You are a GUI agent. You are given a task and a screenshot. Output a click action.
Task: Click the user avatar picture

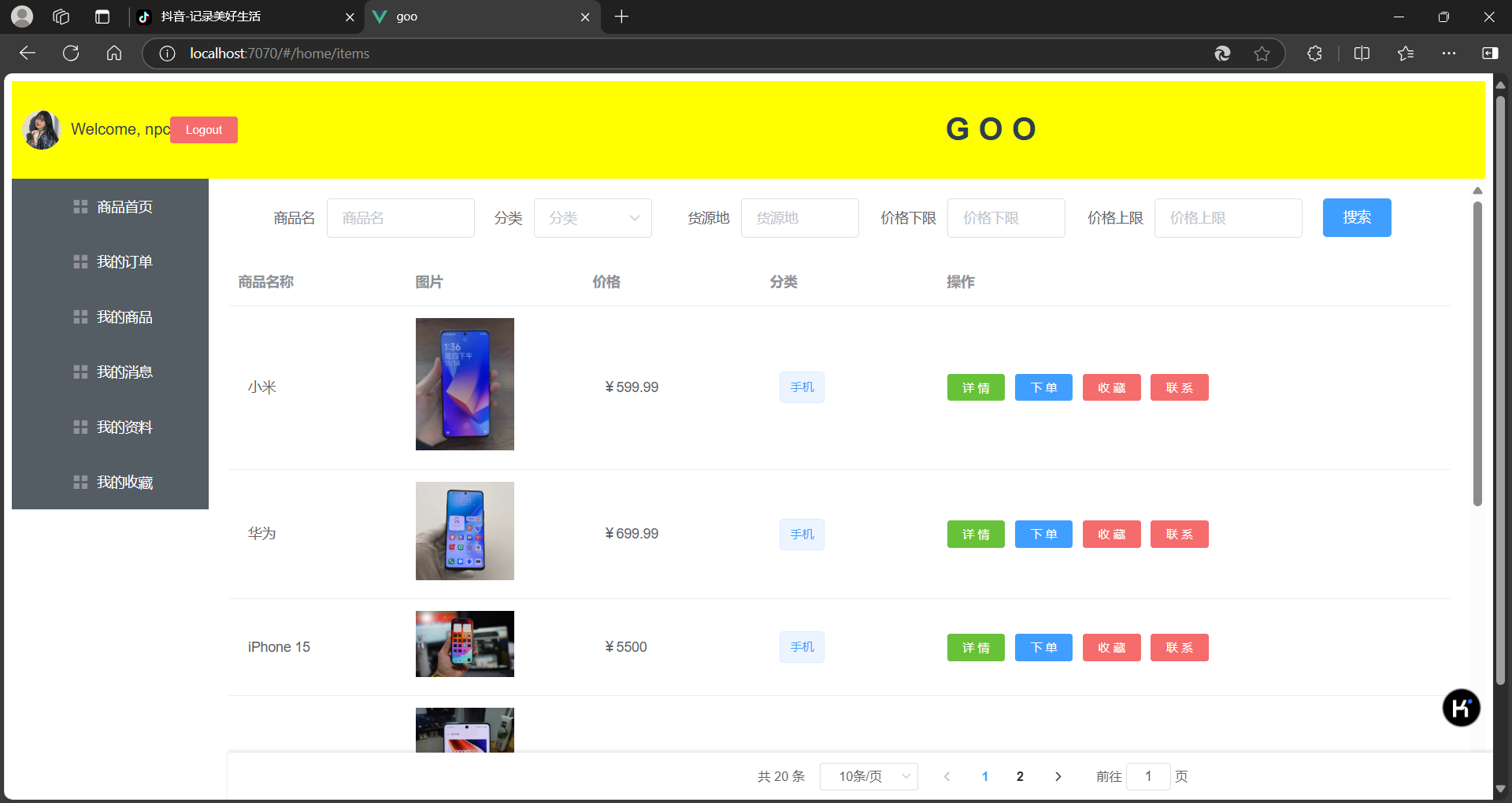(x=42, y=130)
